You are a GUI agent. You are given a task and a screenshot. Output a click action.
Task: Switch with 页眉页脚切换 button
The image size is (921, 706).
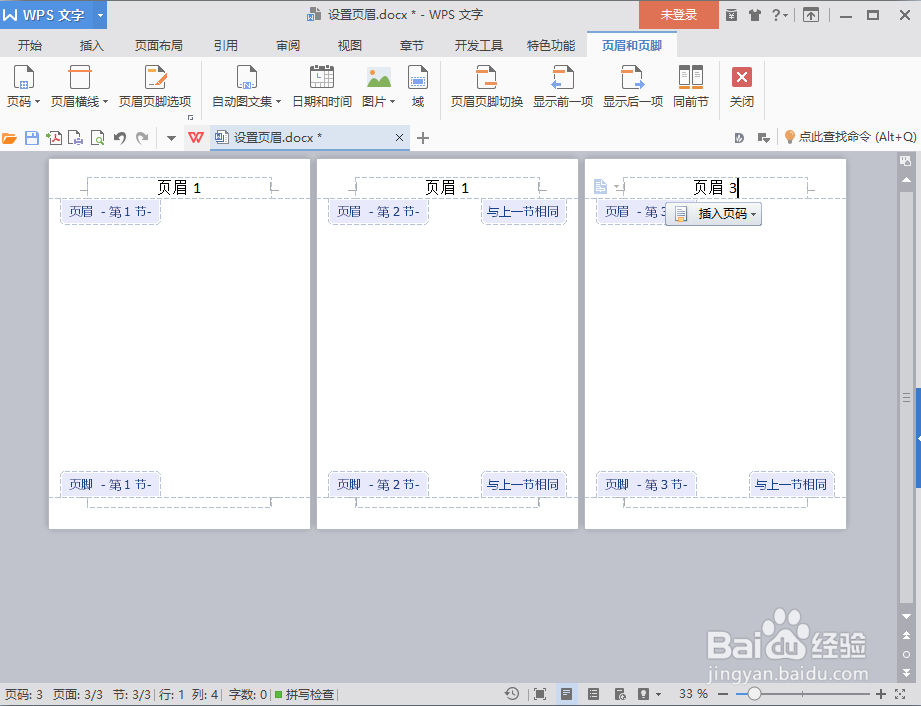tap(486, 86)
